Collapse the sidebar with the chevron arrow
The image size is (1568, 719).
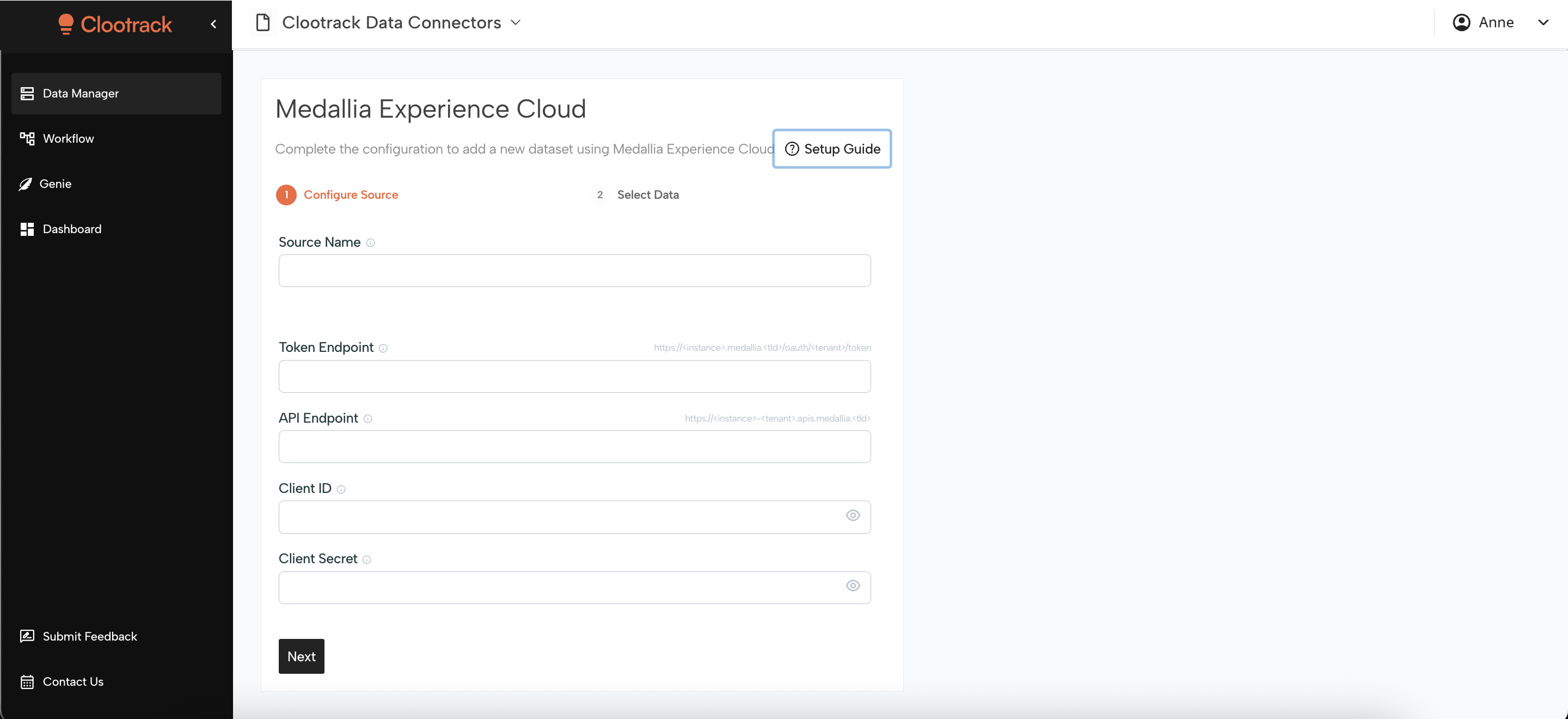tap(213, 25)
